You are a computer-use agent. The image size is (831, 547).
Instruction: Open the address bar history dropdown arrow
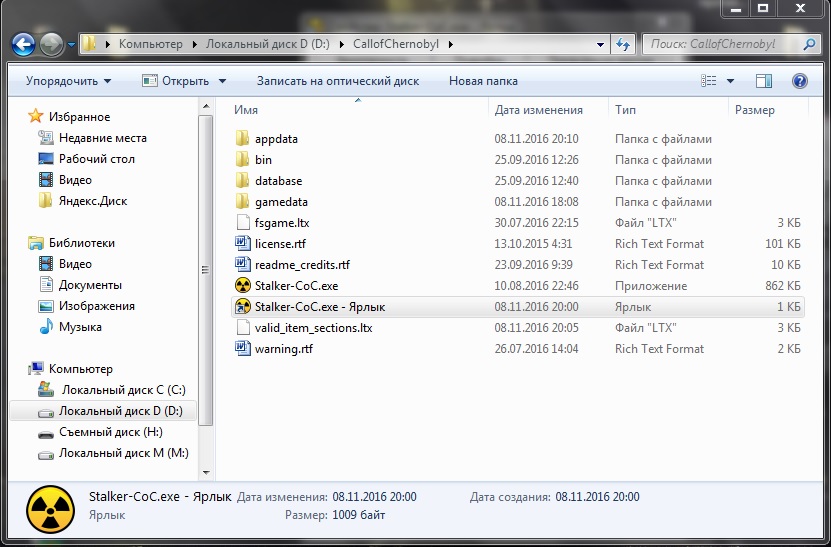tap(600, 45)
